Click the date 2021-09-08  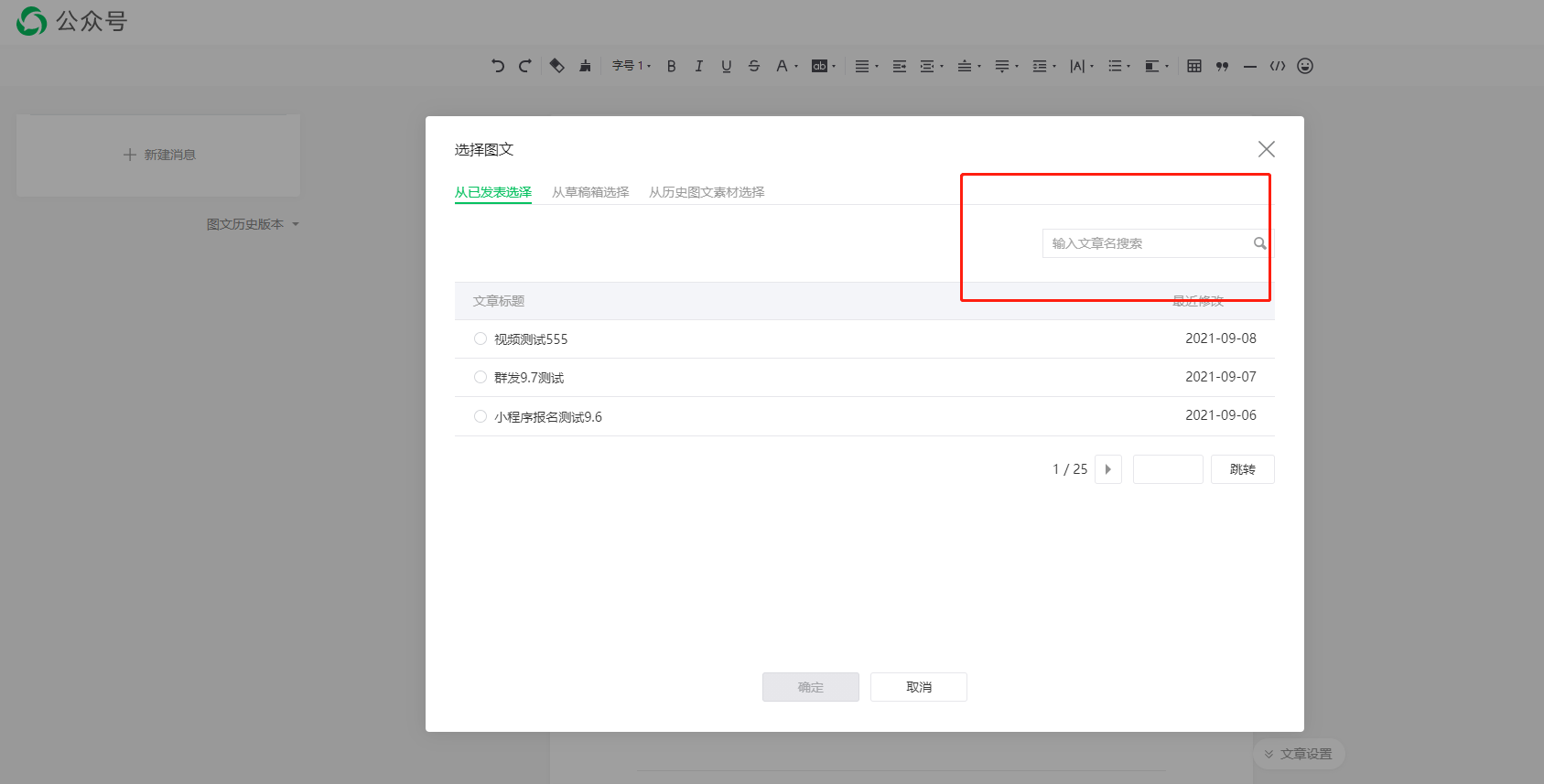pyautogui.click(x=1221, y=338)
